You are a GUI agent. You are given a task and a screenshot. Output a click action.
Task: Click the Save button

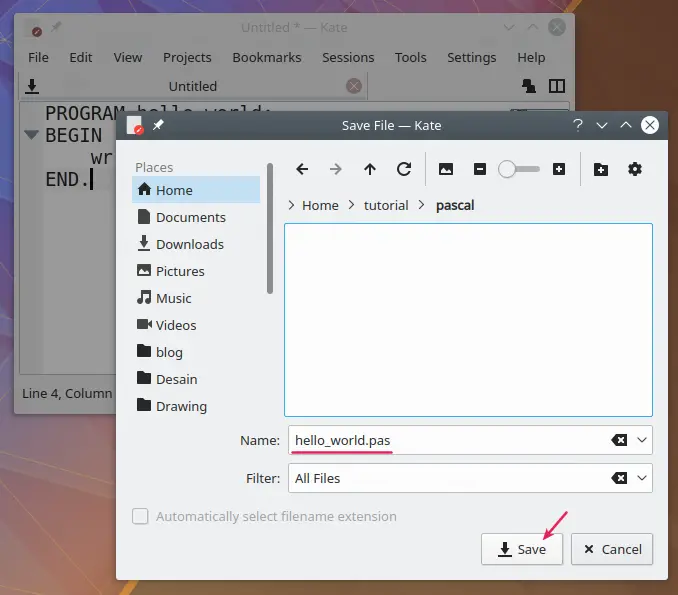[x=522, y=549]
